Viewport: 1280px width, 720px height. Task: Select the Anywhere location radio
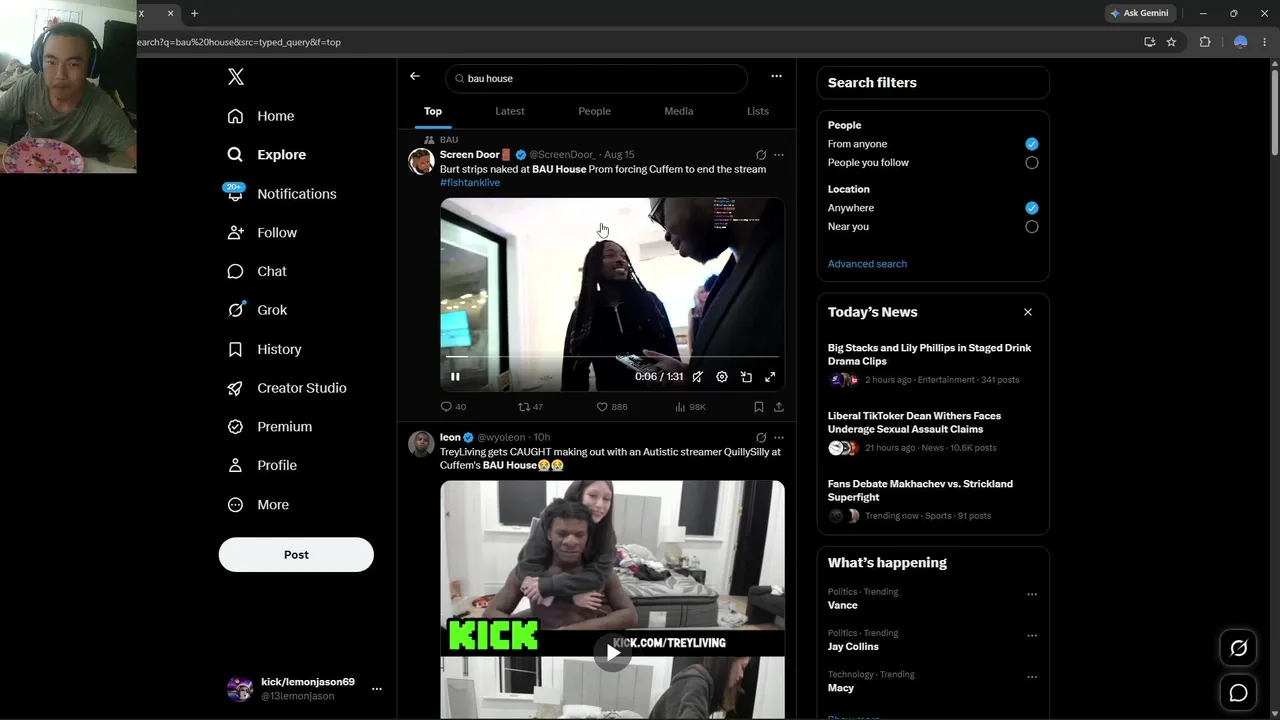point(1032,208)
